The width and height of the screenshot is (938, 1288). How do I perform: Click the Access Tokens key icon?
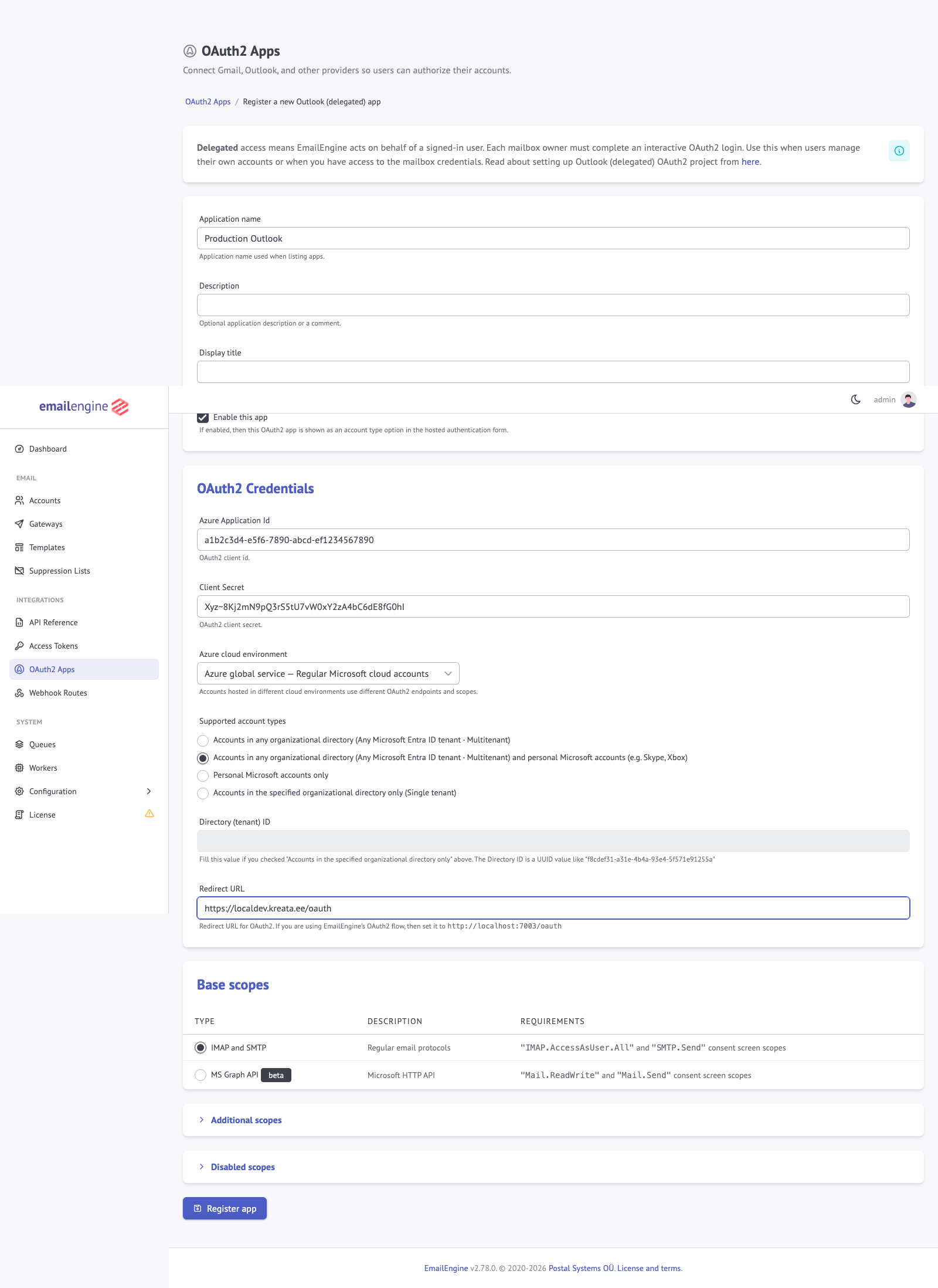click(x=19, y=646)
